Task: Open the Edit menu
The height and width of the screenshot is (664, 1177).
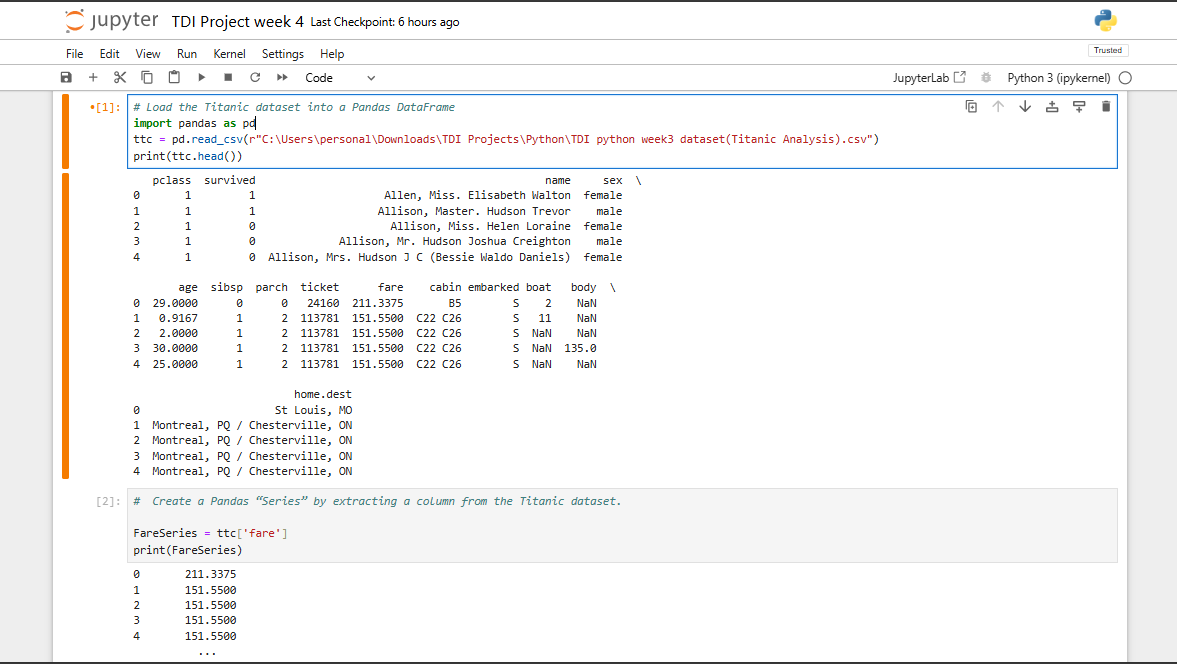Action: point(110,54)
